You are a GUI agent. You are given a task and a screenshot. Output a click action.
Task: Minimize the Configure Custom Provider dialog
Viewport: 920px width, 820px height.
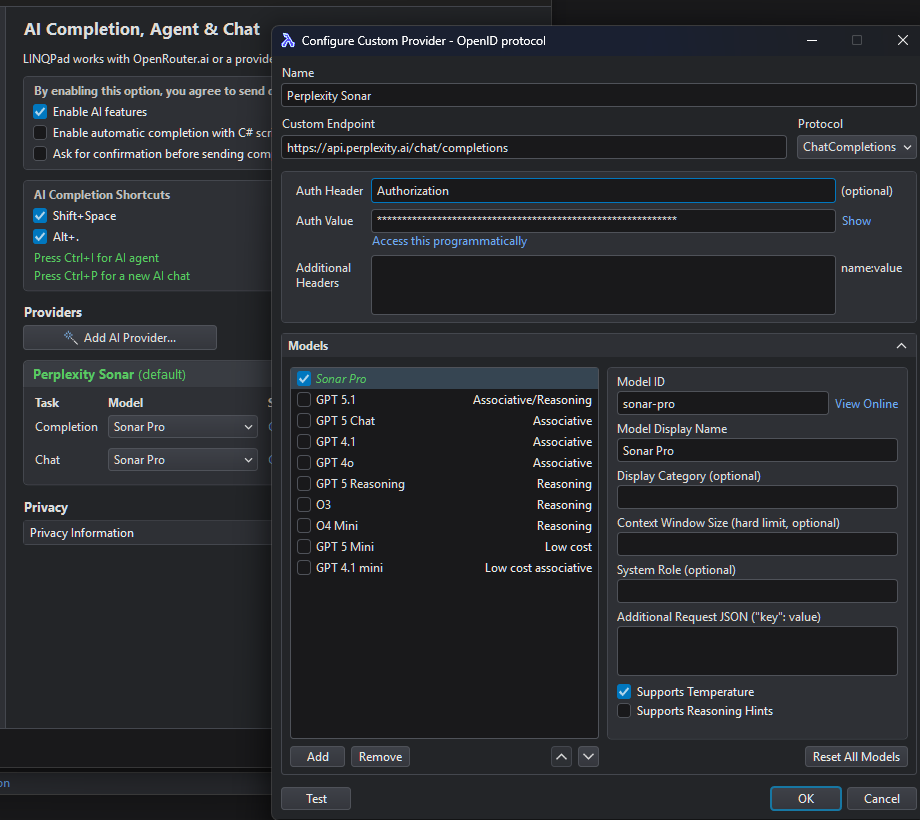point(812,40)
